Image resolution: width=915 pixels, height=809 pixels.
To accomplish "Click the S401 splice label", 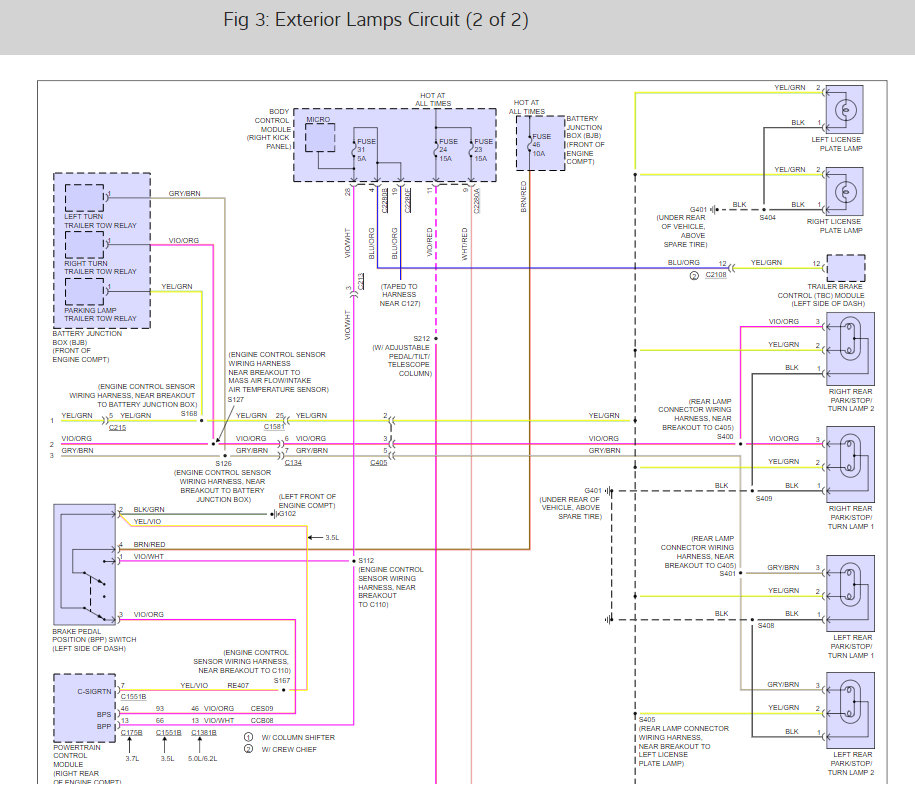I will coord(728,574).
